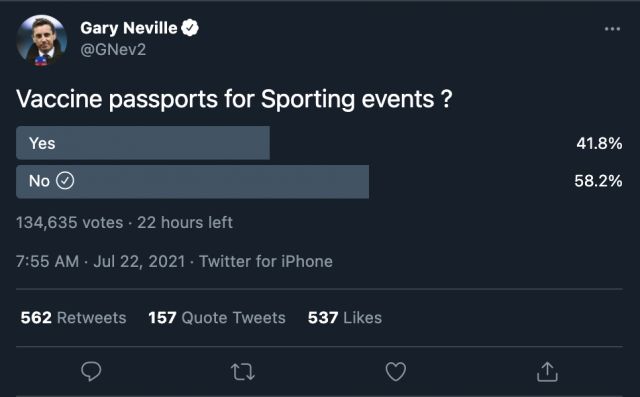Like the tweet with heart icon
640x397 pixels.
pos(396,371)
